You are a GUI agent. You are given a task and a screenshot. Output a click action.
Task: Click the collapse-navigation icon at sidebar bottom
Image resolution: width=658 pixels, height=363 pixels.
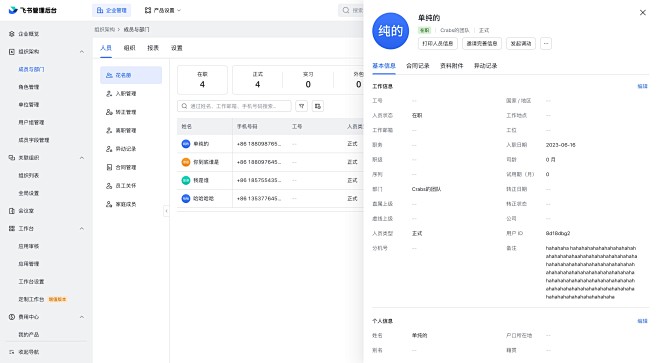click(12, 352)
